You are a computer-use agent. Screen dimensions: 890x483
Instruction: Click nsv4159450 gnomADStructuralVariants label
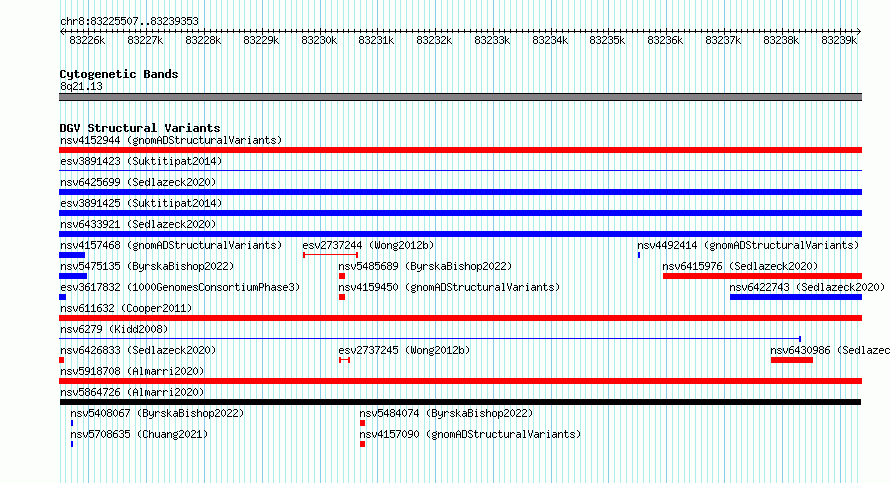pos(449,287)
